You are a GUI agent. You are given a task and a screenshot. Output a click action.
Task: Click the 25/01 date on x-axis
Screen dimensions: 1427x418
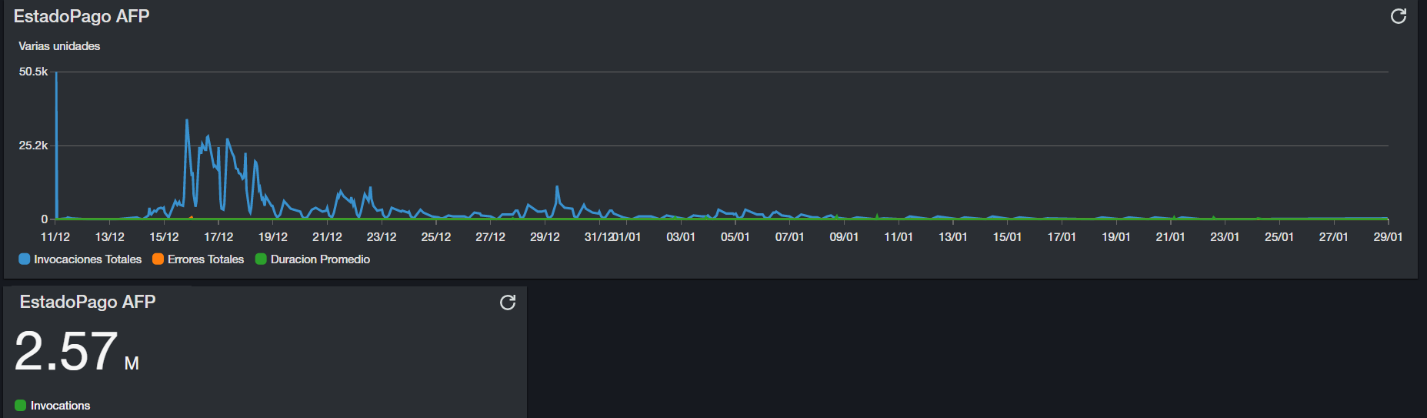tap(1279, 237)
